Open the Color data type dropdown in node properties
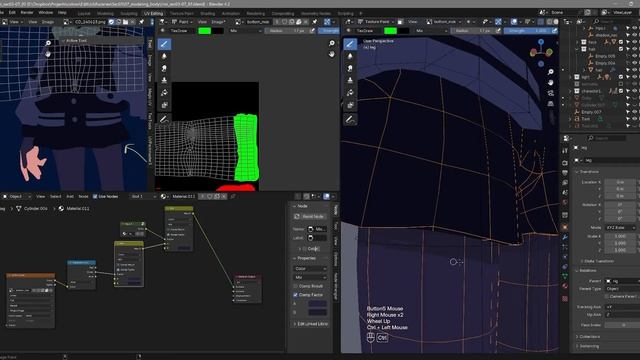 point(310,269)
